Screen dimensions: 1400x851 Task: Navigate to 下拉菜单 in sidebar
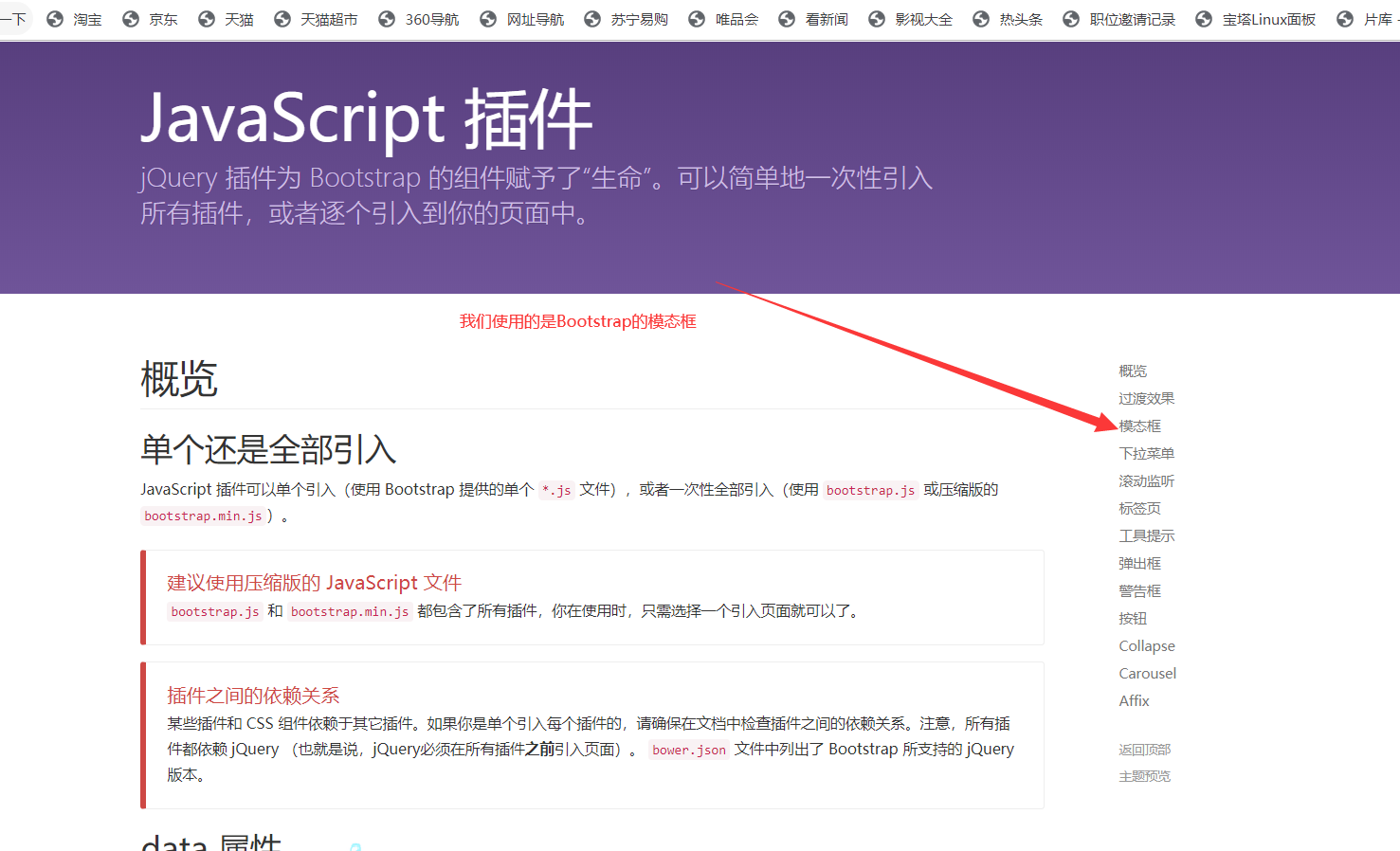1147,453
